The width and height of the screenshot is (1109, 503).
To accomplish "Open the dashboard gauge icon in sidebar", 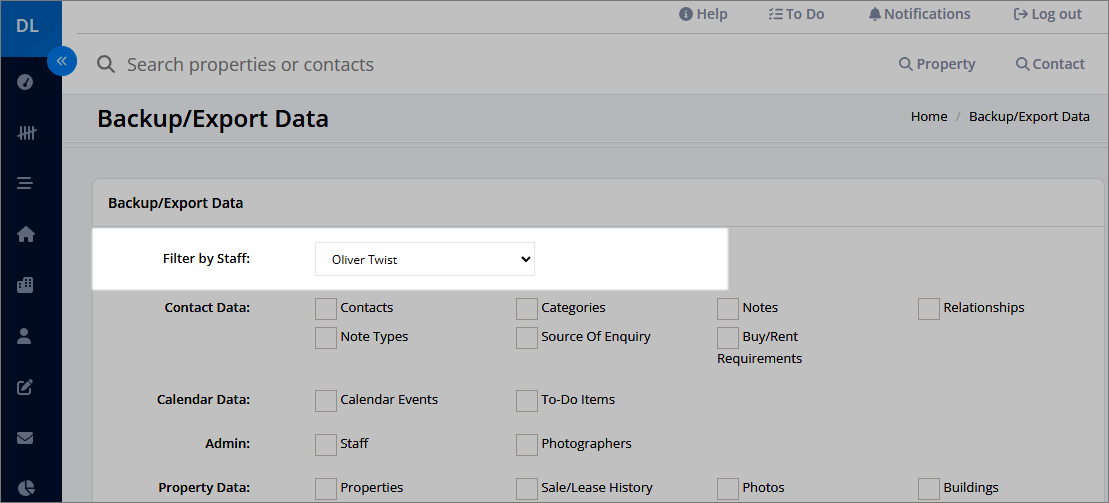I will tap(25, 82).
